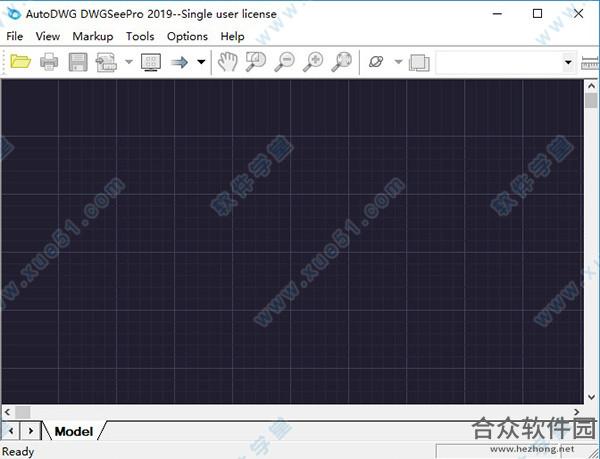The image size is (600, 459).
Task: Open the Tools menu
Action: point(140,36)
